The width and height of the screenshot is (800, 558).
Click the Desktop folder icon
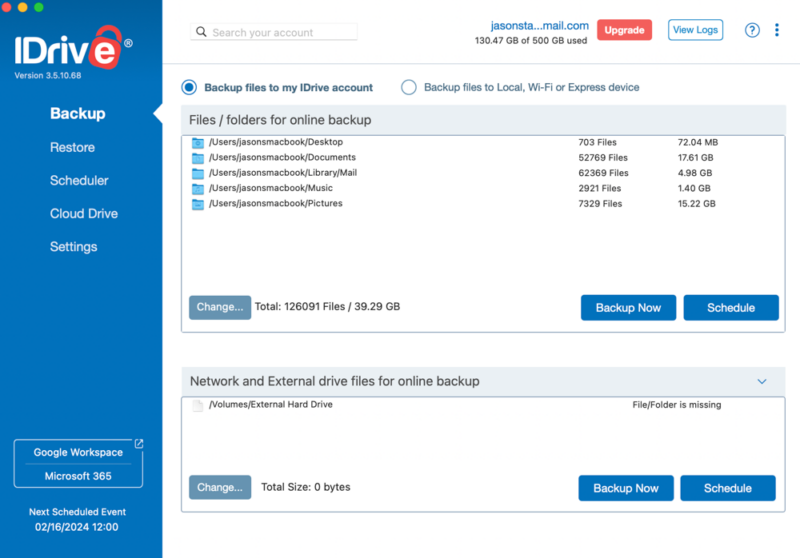[x=197, y=143]
